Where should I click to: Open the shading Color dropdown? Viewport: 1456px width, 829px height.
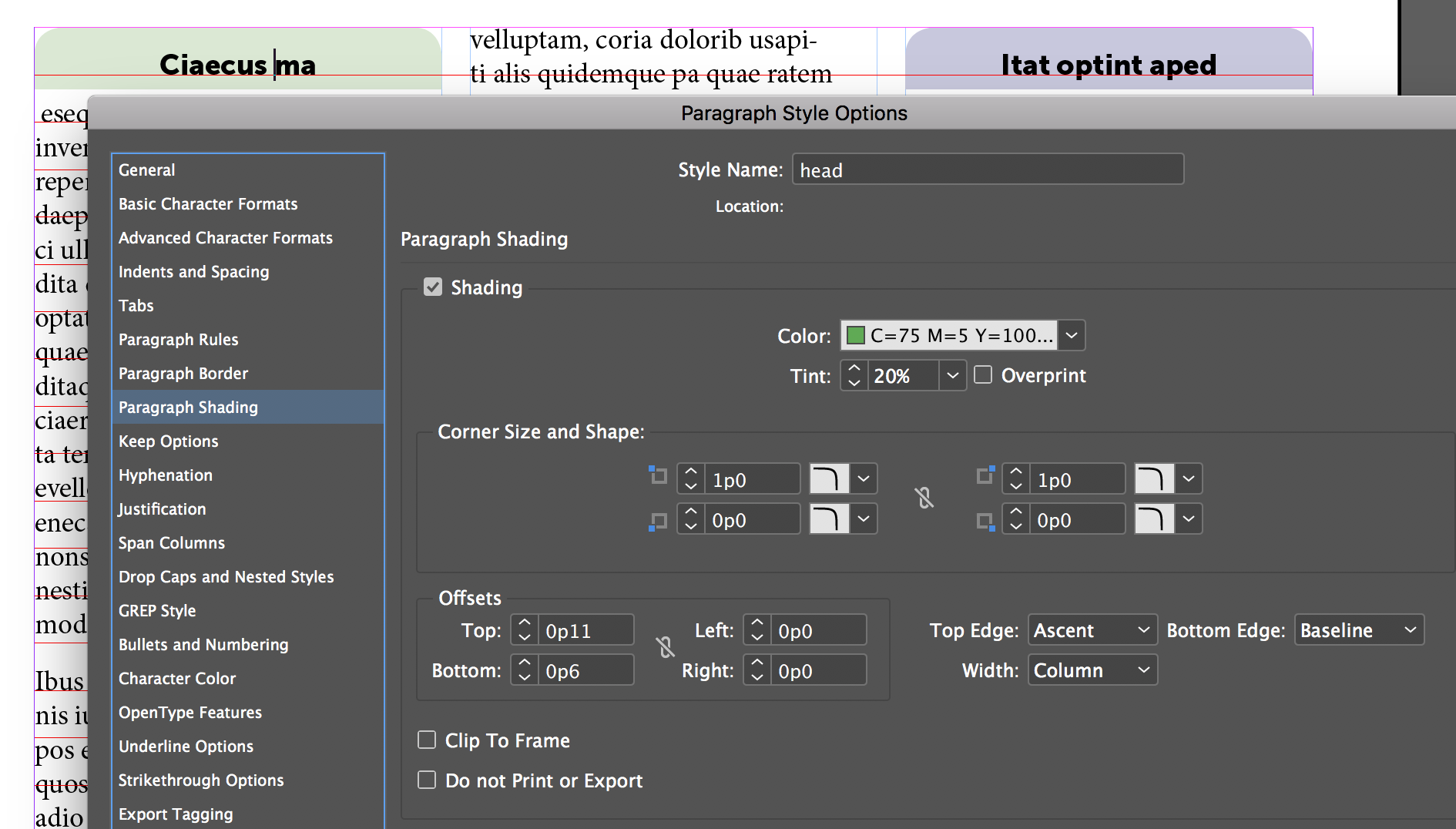pos(1071,335)
